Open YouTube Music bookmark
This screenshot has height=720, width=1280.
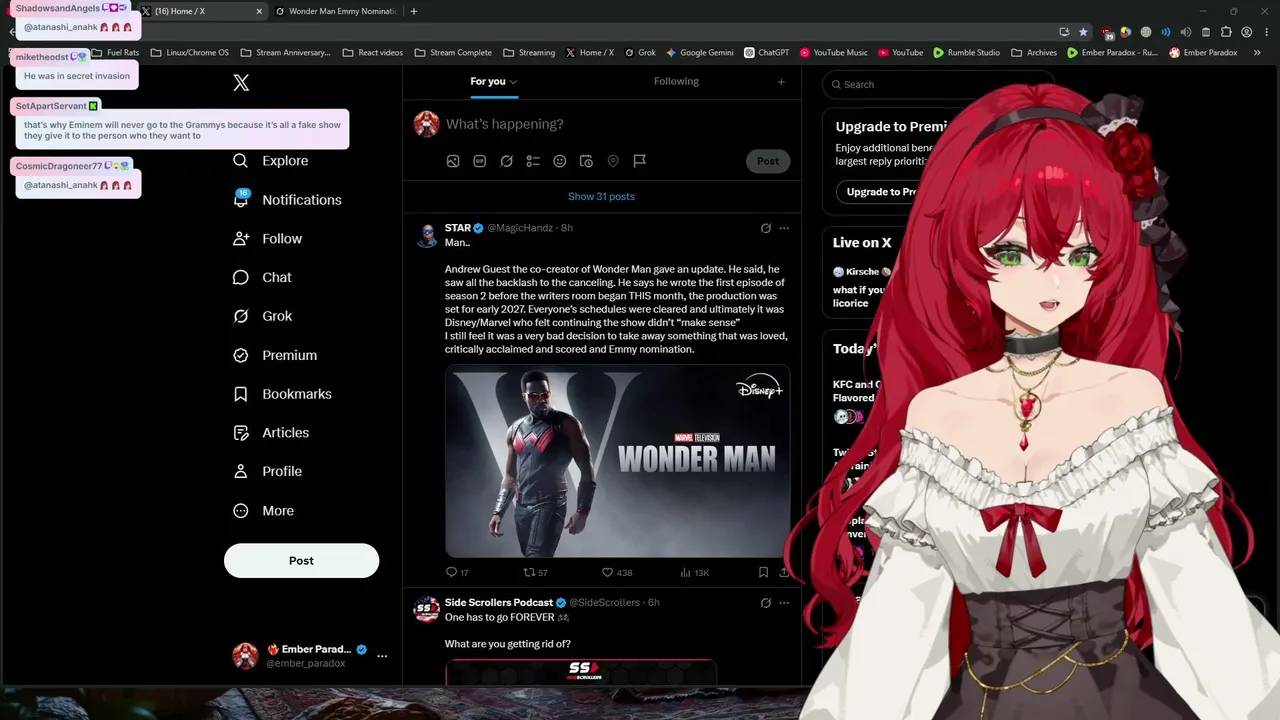833,53
